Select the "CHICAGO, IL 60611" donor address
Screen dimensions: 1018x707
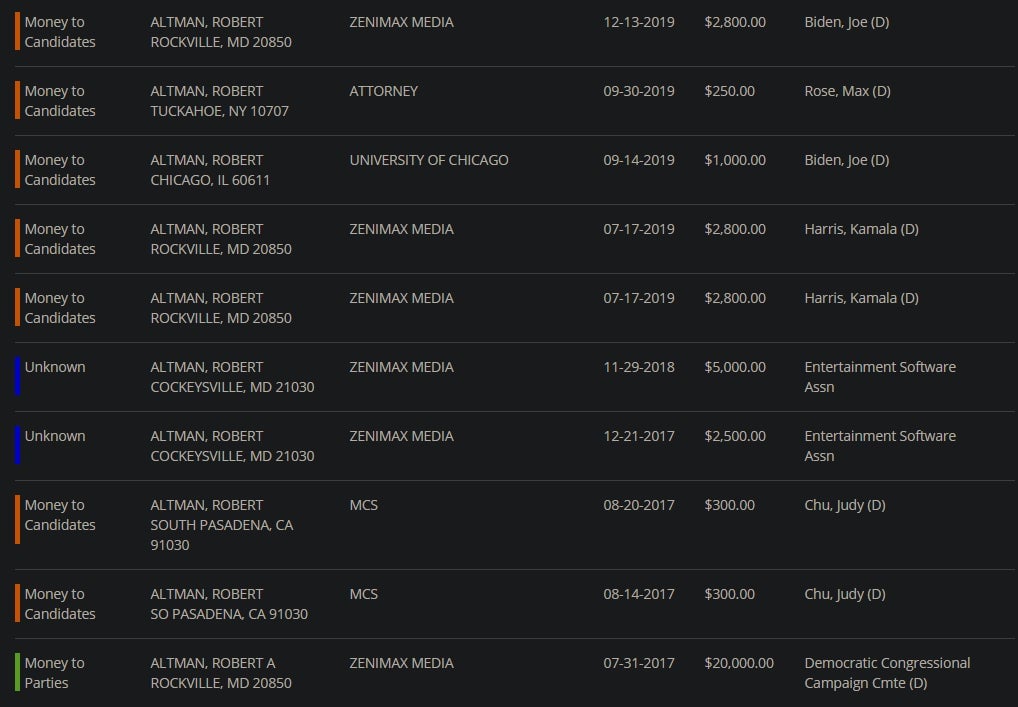[210, 180]
